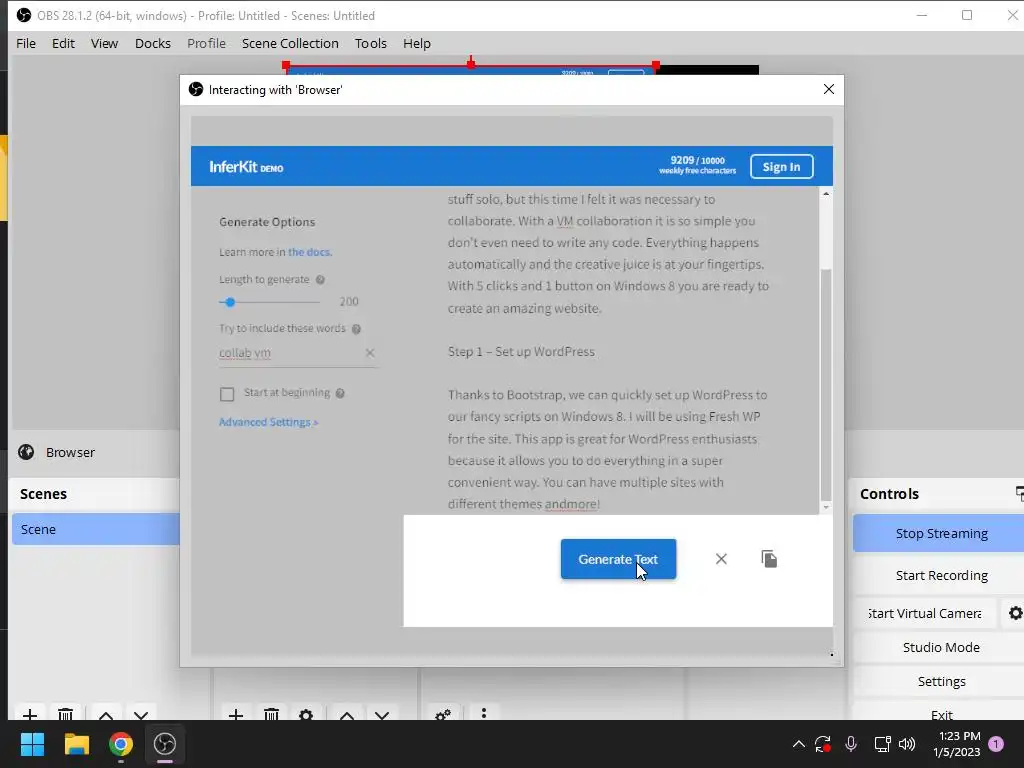Open 'the docs' link
The image size is (1024, 768).
[310, 252]
